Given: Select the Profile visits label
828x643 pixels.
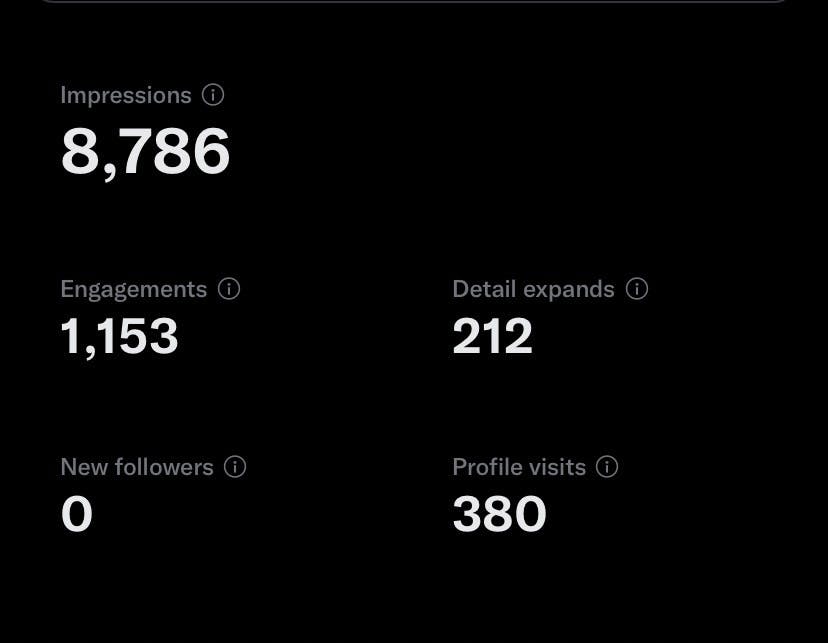Looking at the screenshot, I should point(519,467).
